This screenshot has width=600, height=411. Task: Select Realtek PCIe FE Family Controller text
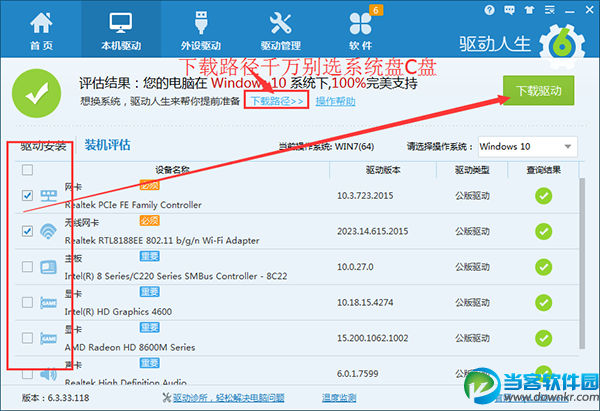coord(133,205)
